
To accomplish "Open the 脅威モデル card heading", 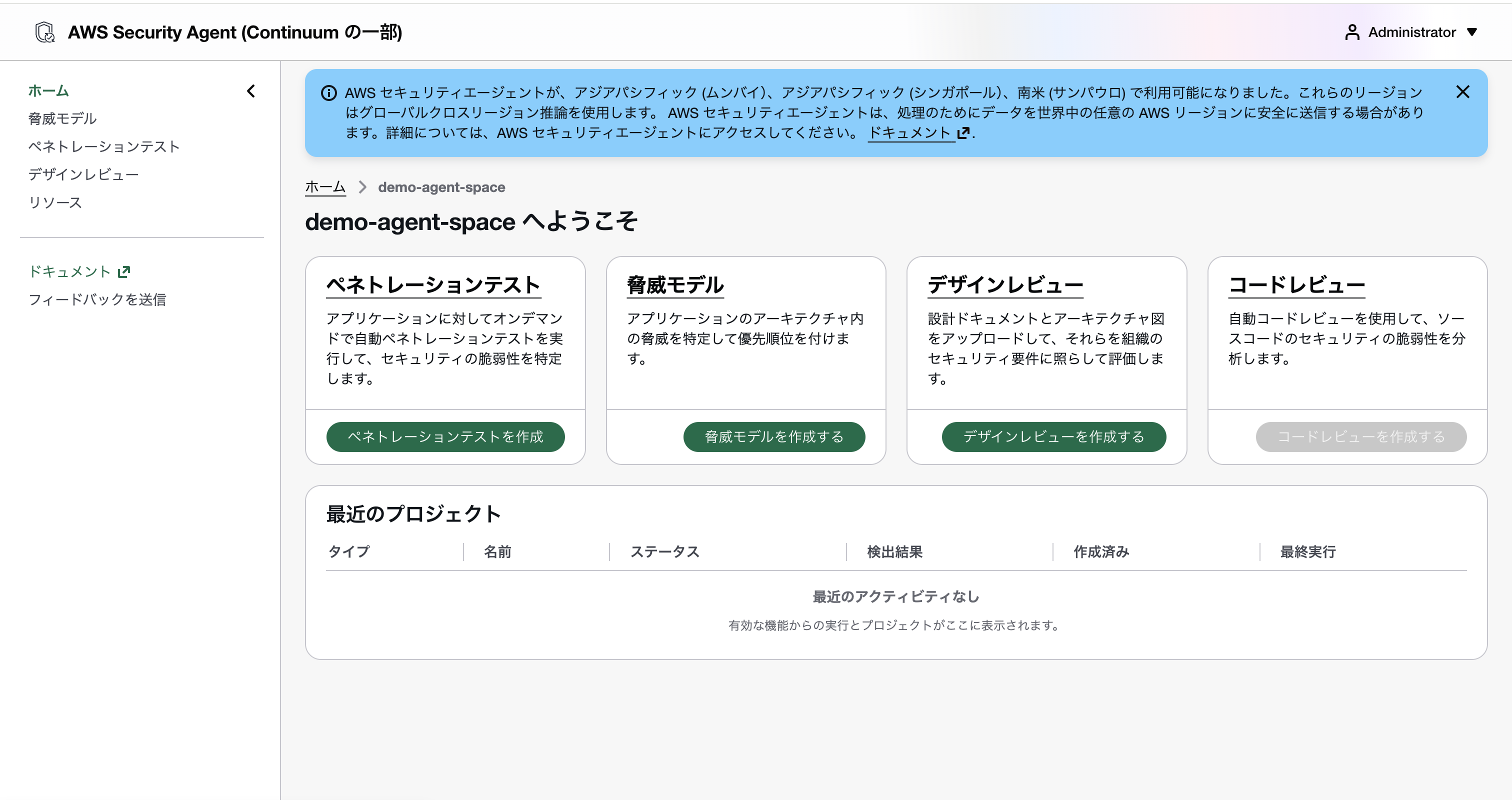I will [675, 285].
